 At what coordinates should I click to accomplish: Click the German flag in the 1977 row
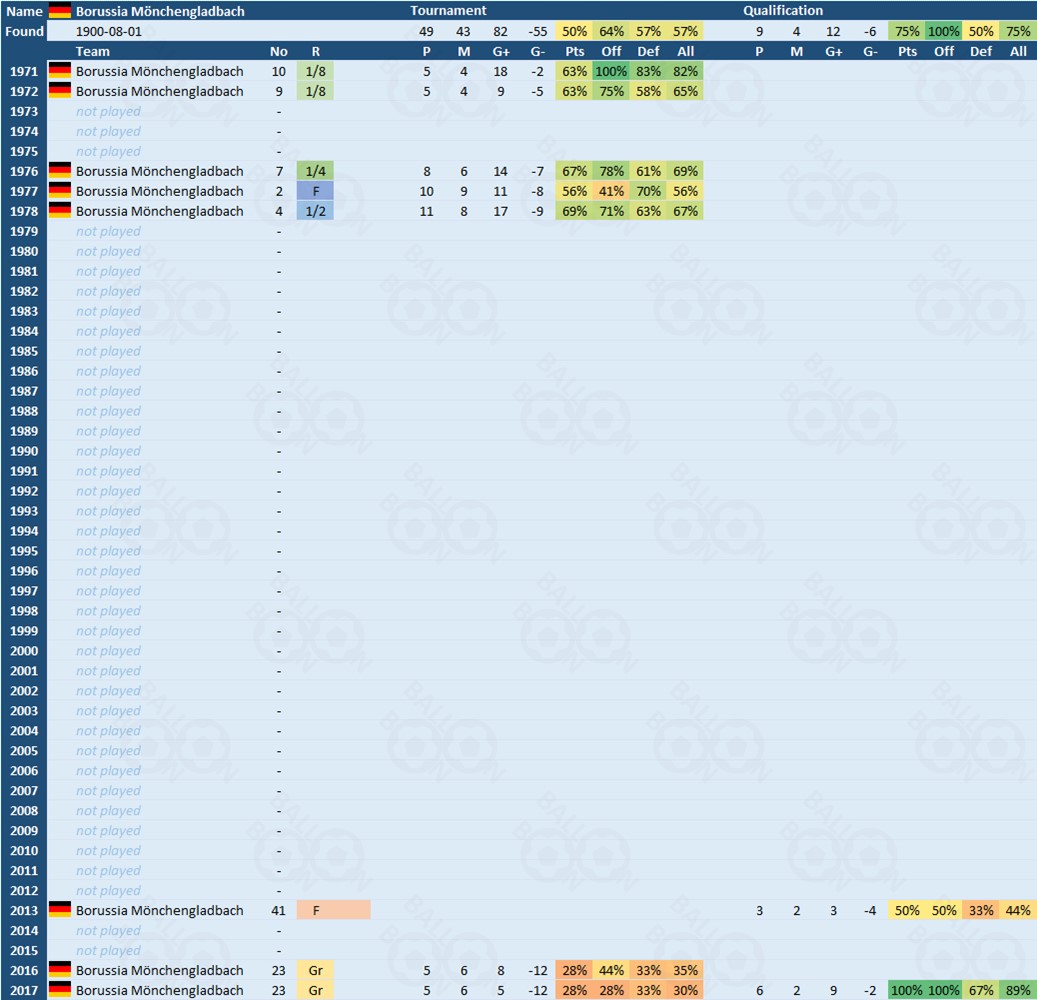pyautogui.click(x=60, y=191)
